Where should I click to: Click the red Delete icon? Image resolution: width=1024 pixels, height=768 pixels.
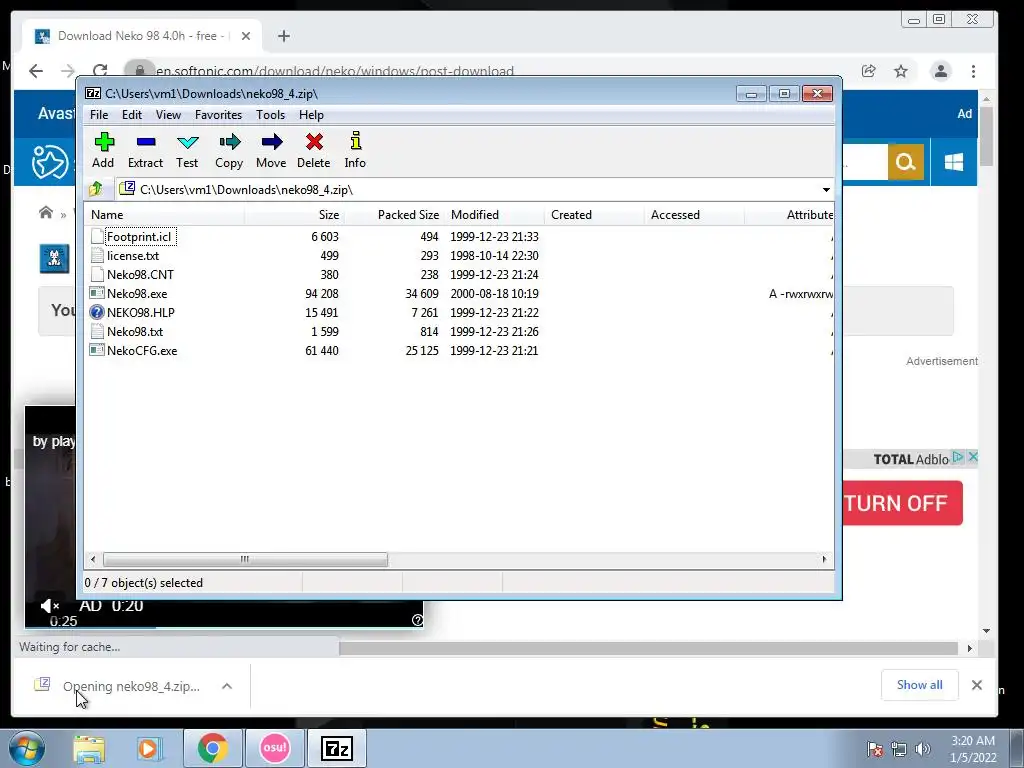[x=314, y=150]
